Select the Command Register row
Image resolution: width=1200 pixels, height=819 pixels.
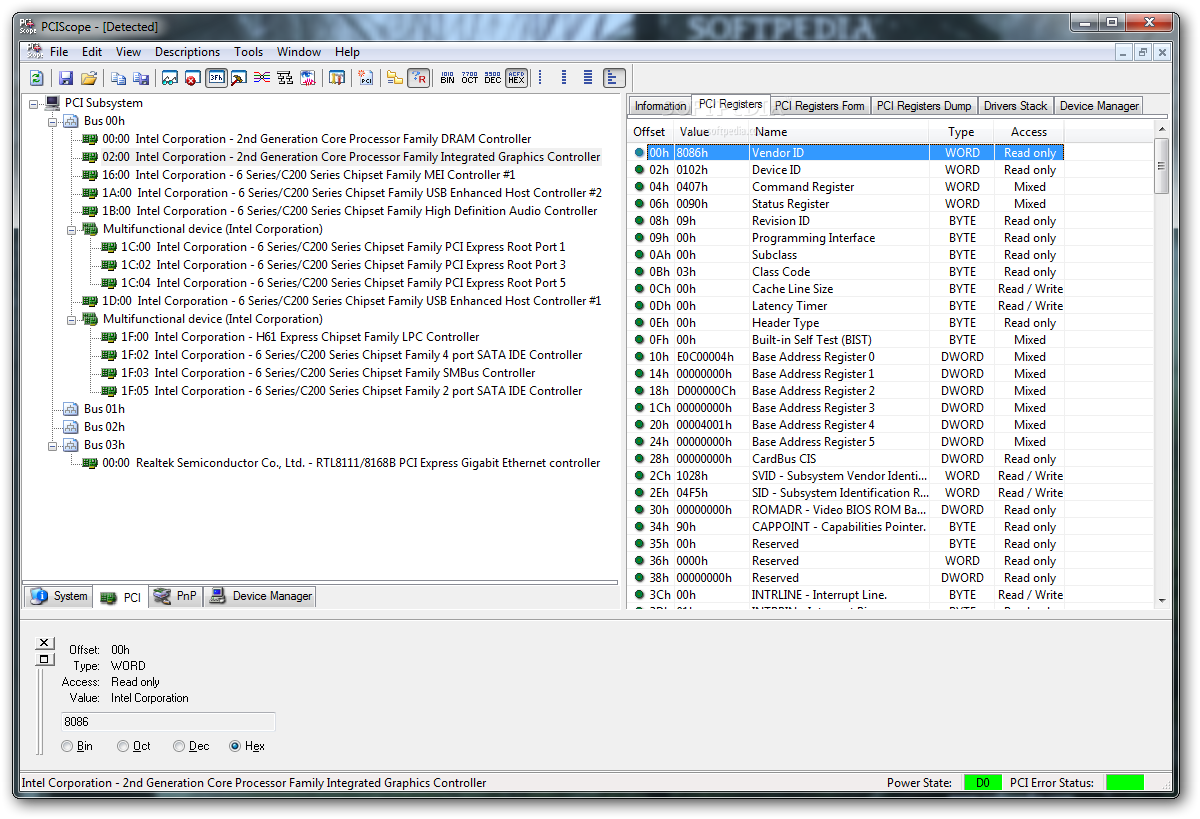tap(848, 187)
